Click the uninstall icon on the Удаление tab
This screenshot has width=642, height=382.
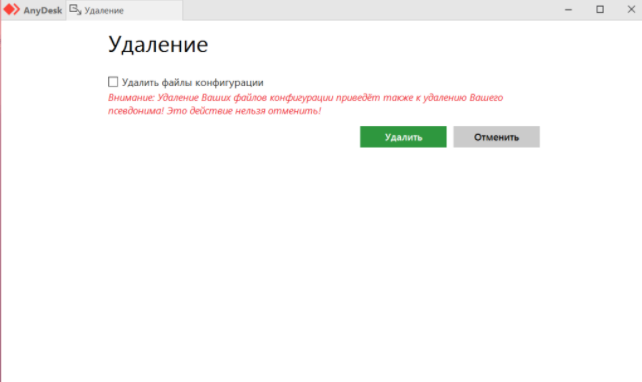click(75, 10)
